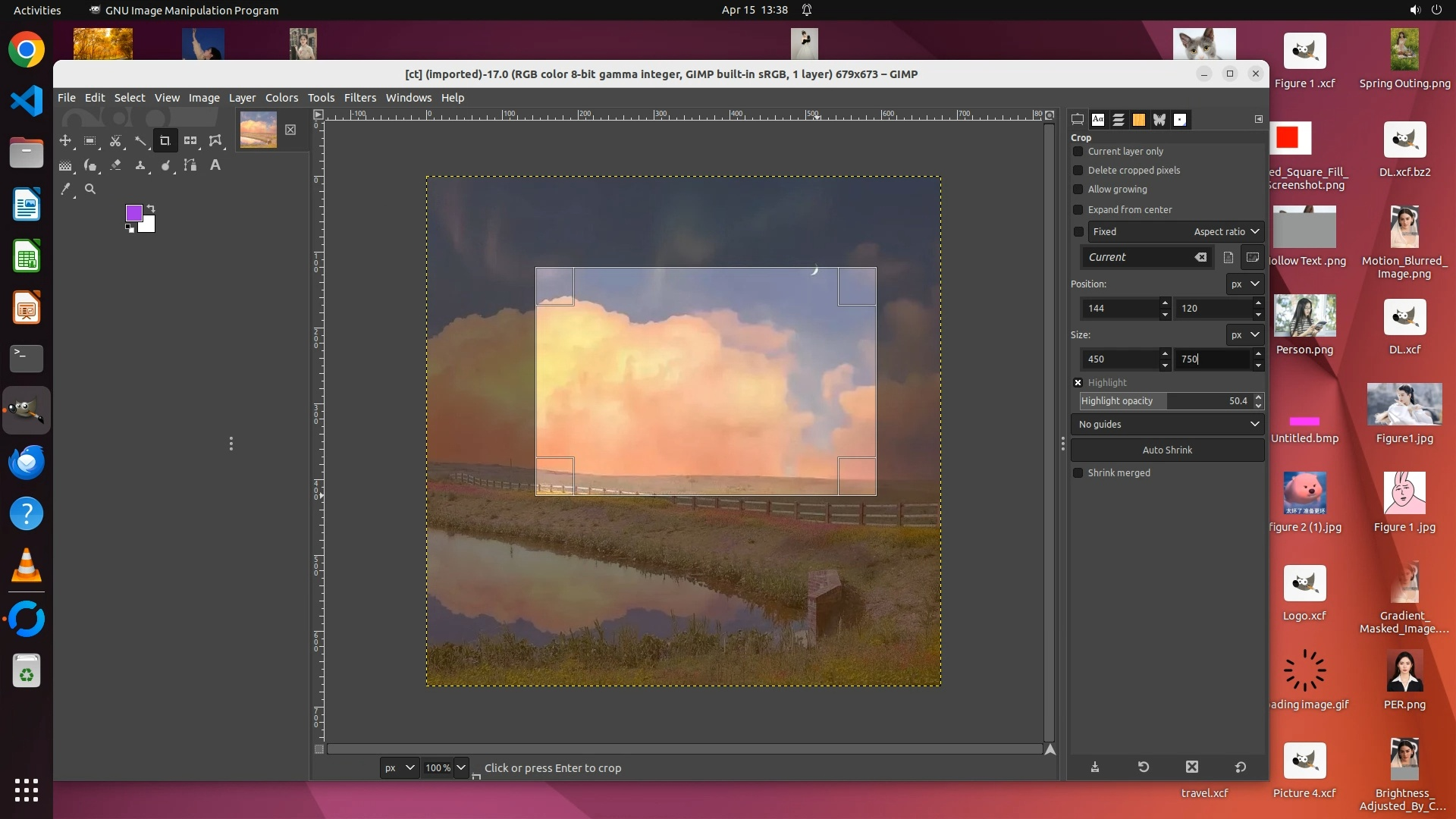Viewport: 1456px width, 819px height.
Task: Click the image thumbnail tab
Action: pyautogui.click(x=259, y=130)
